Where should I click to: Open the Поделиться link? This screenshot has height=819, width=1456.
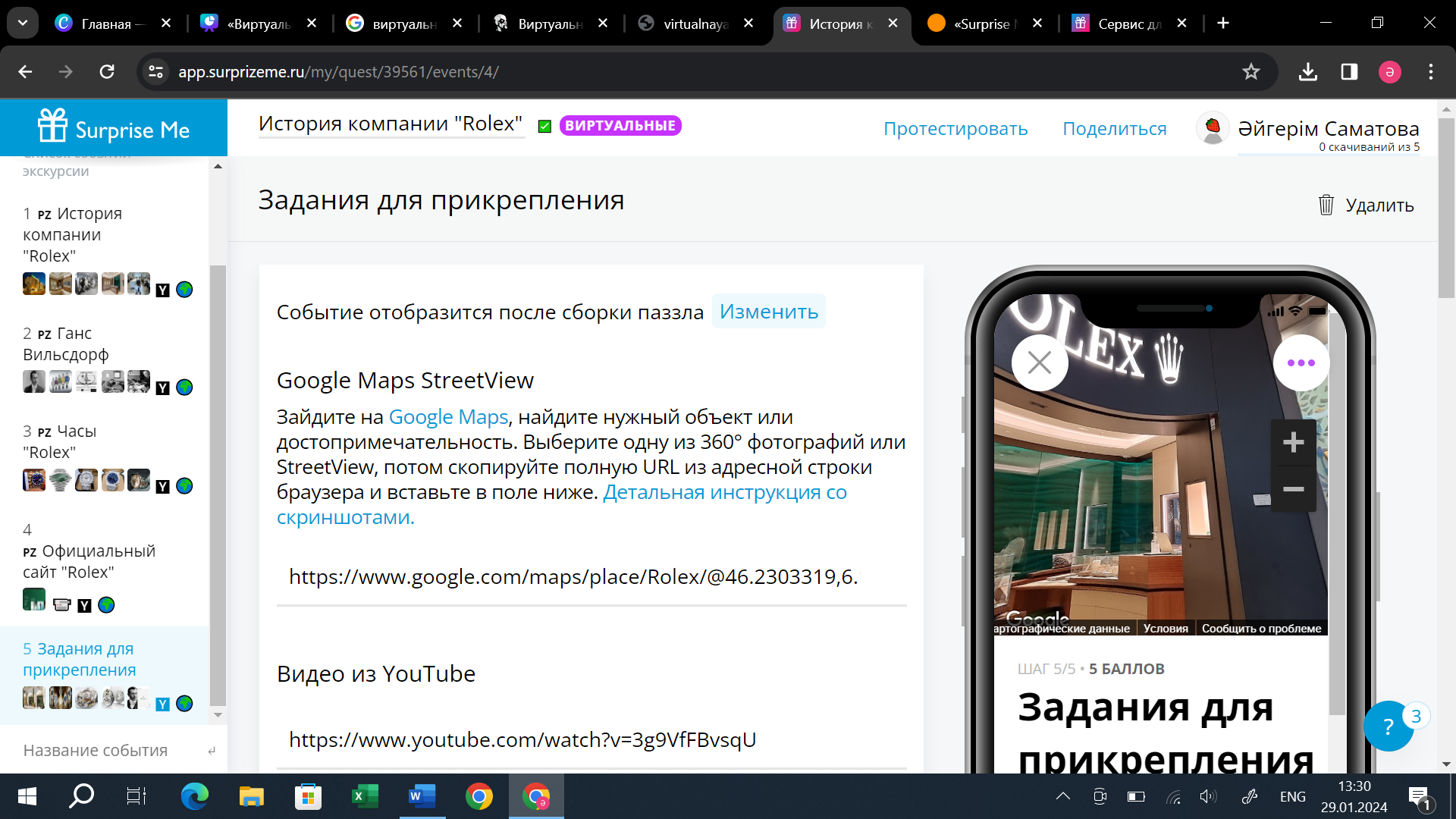pos(1114,129)
